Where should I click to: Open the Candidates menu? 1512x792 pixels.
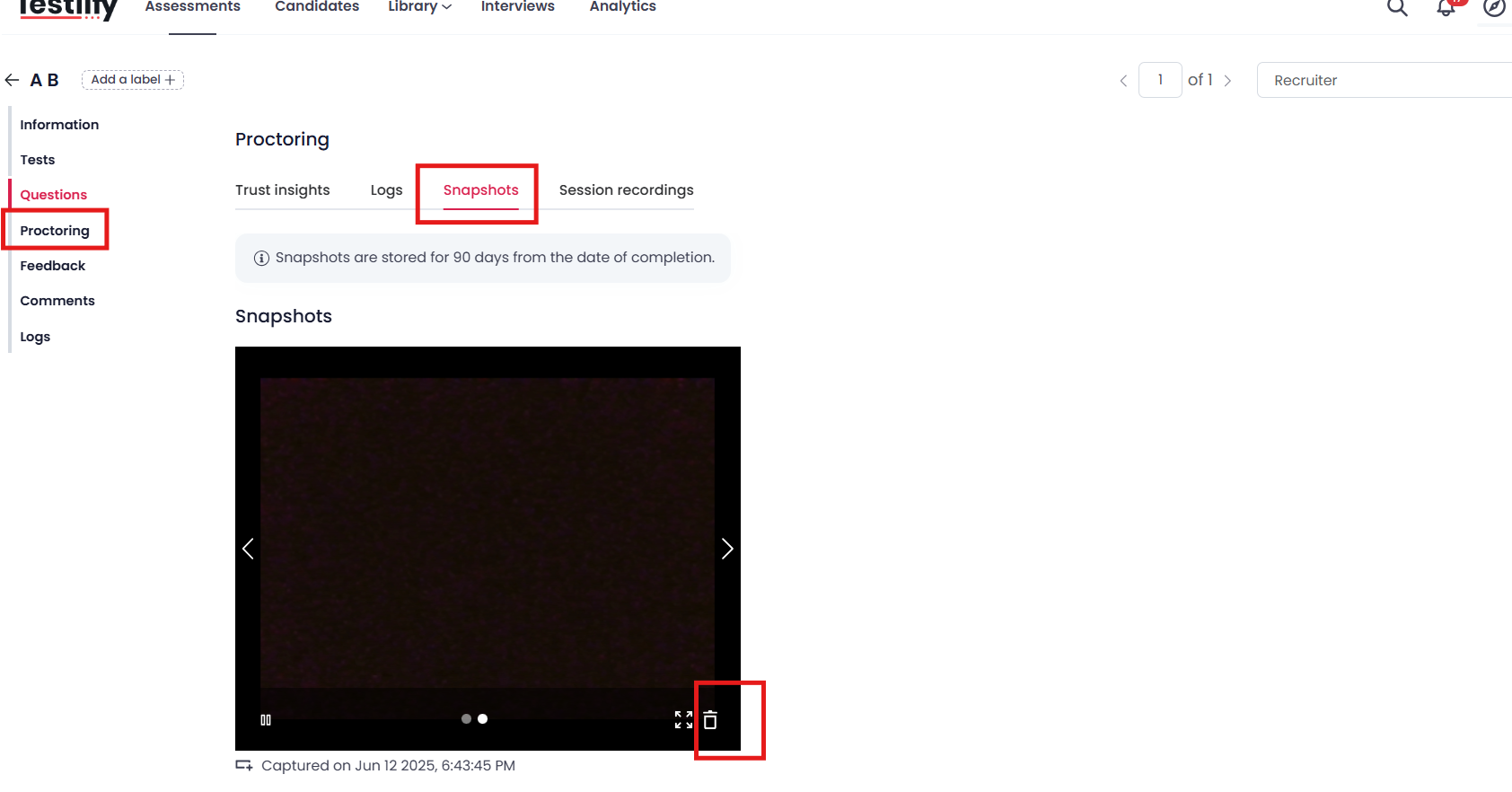tap(317, 7)
